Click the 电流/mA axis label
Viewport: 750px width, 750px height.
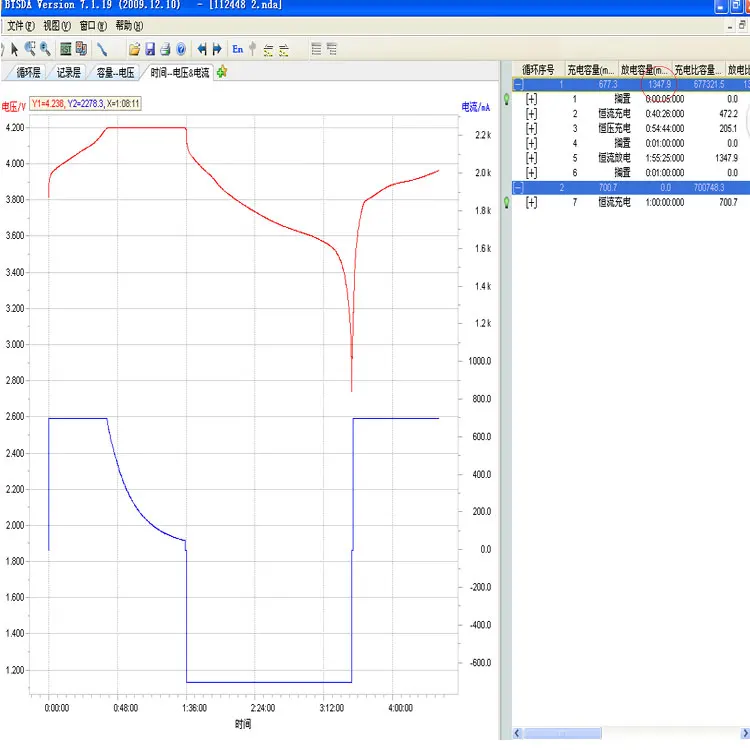[475, 107]
